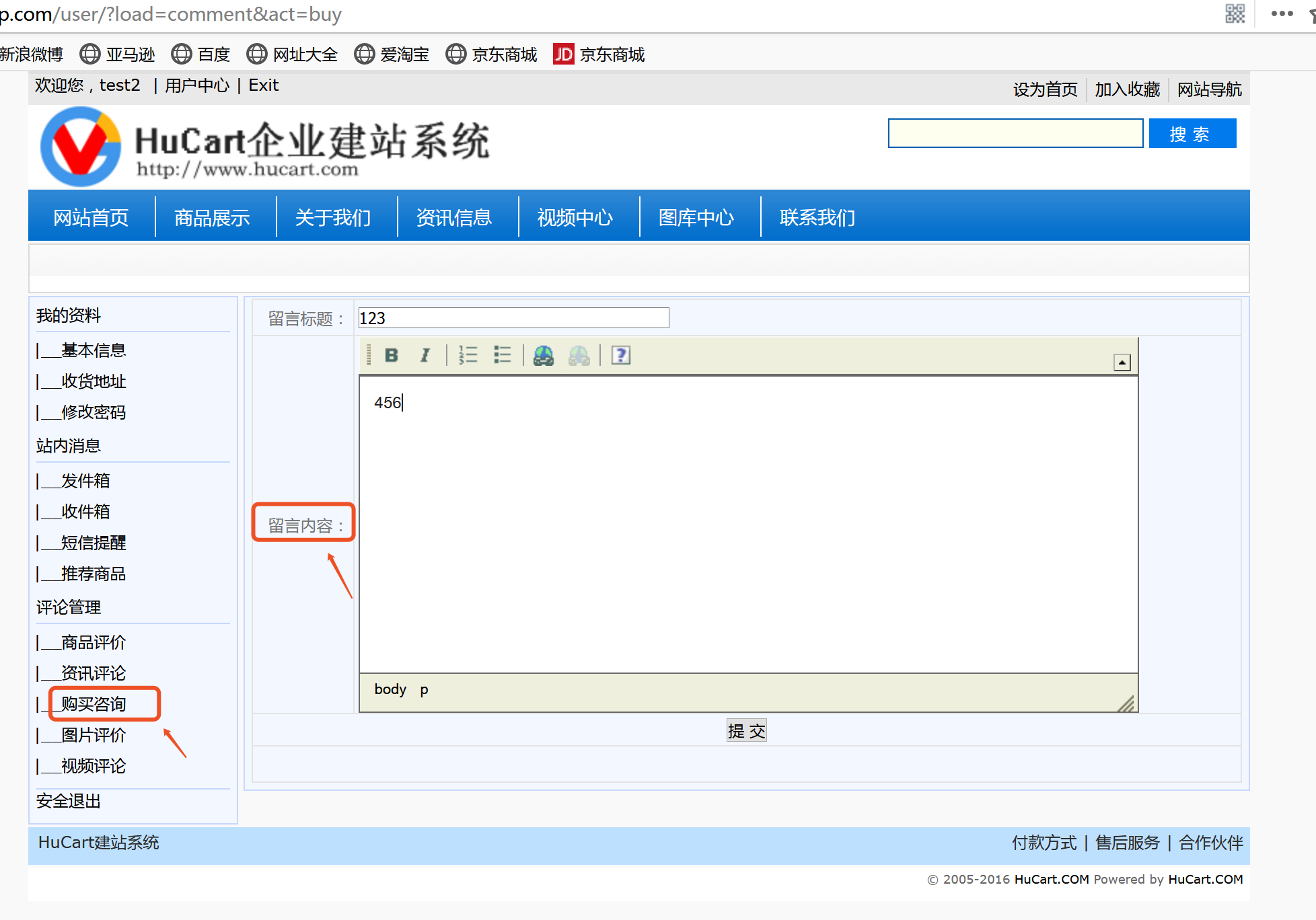This screenshot has height=920, width=1316.
Task: Toggle italic formatting in editor
Action: (x=425, y=355)
